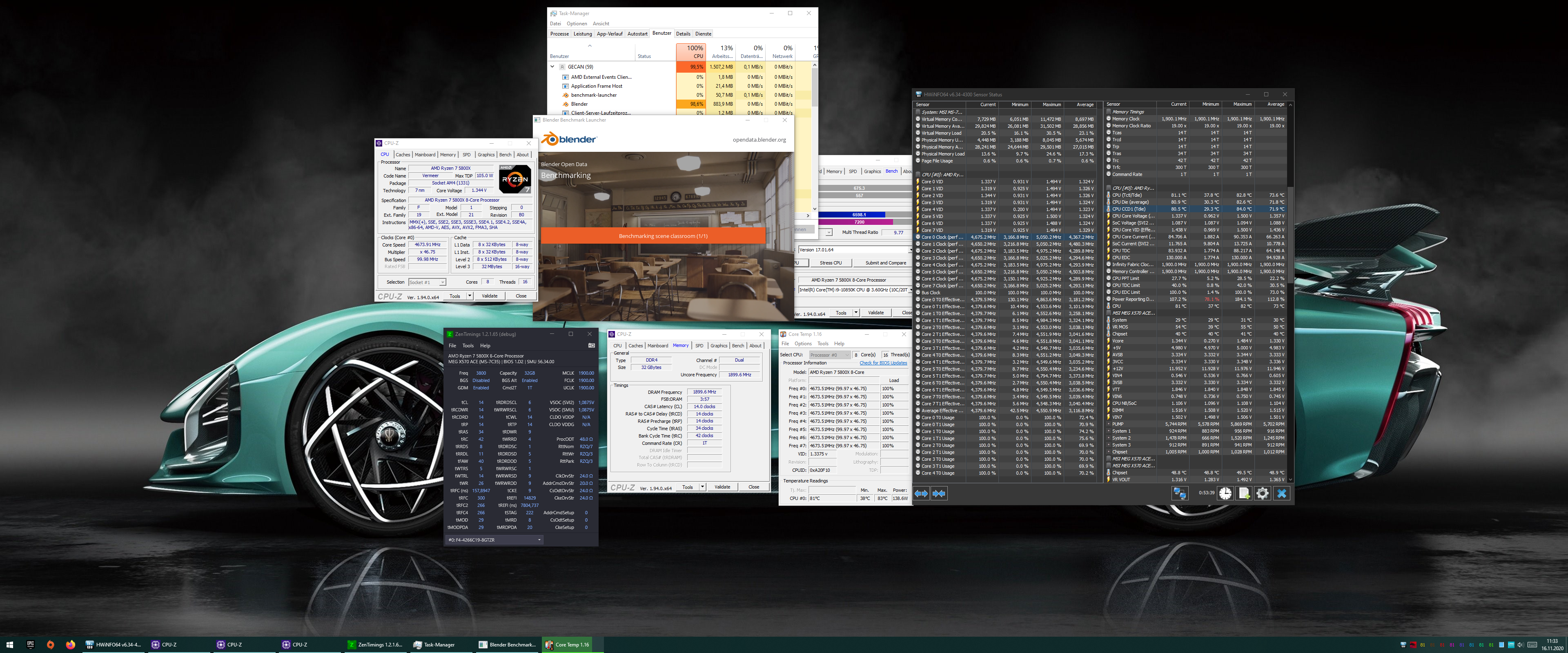This screenshot has width=1568, height=653.
Task: Switch to ZenTimings taskbar button
Action: 376,644
